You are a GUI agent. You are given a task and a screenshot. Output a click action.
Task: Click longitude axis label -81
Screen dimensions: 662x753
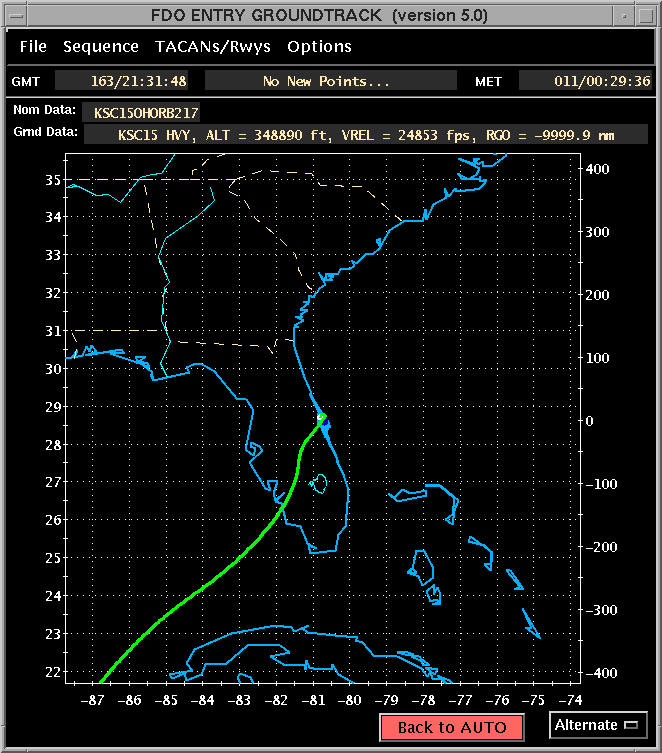pos(313,700)
